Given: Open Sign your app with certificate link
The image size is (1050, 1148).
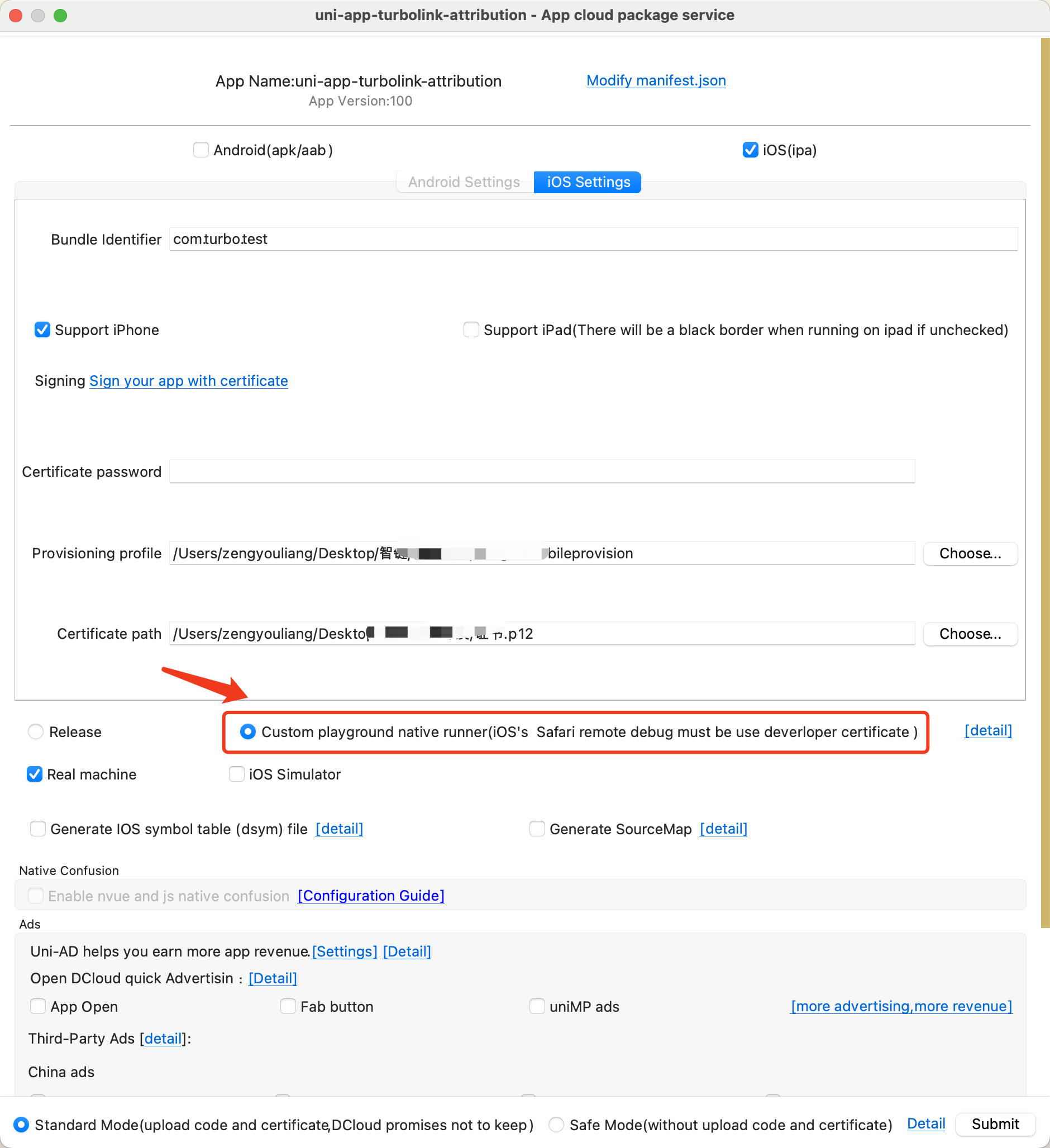Looking at the screenshot, I should click(189, 380).
